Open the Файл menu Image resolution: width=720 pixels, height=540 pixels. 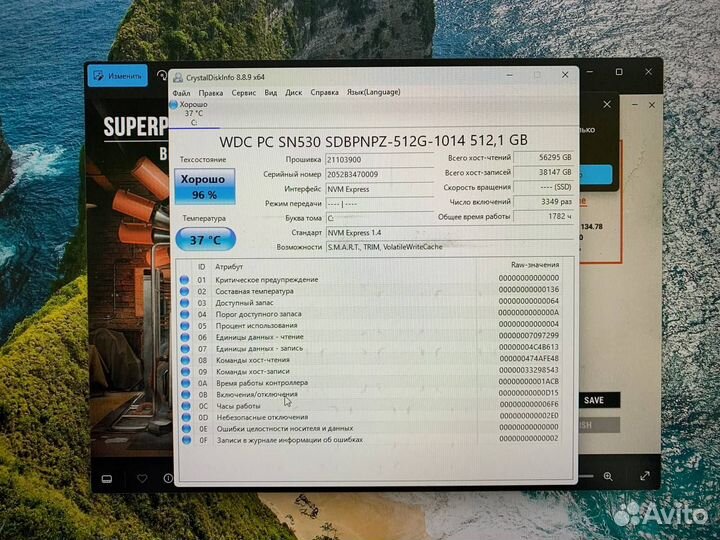(181, 92)
